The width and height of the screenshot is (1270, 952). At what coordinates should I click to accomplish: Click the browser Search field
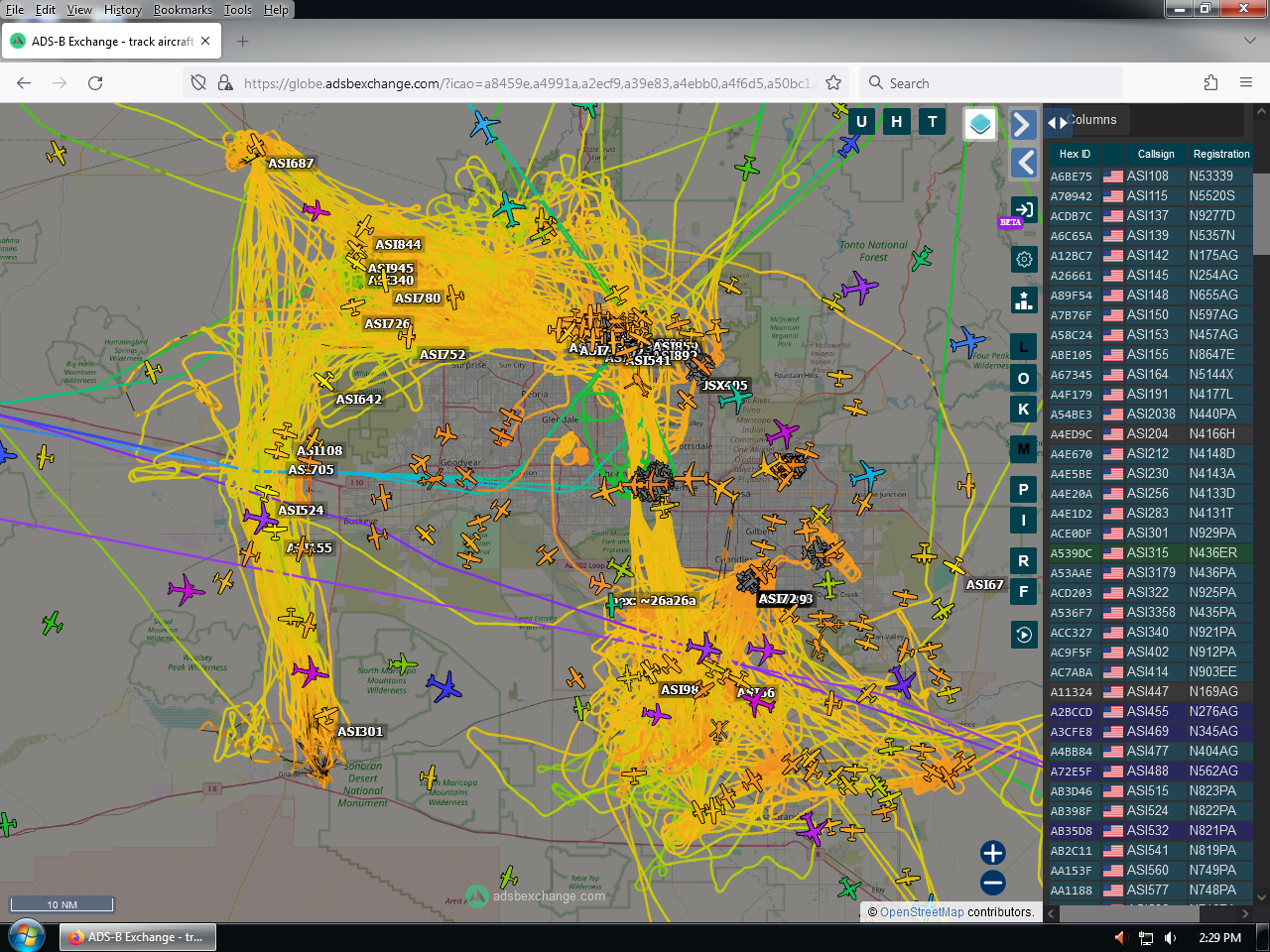(x=992, y=83)
